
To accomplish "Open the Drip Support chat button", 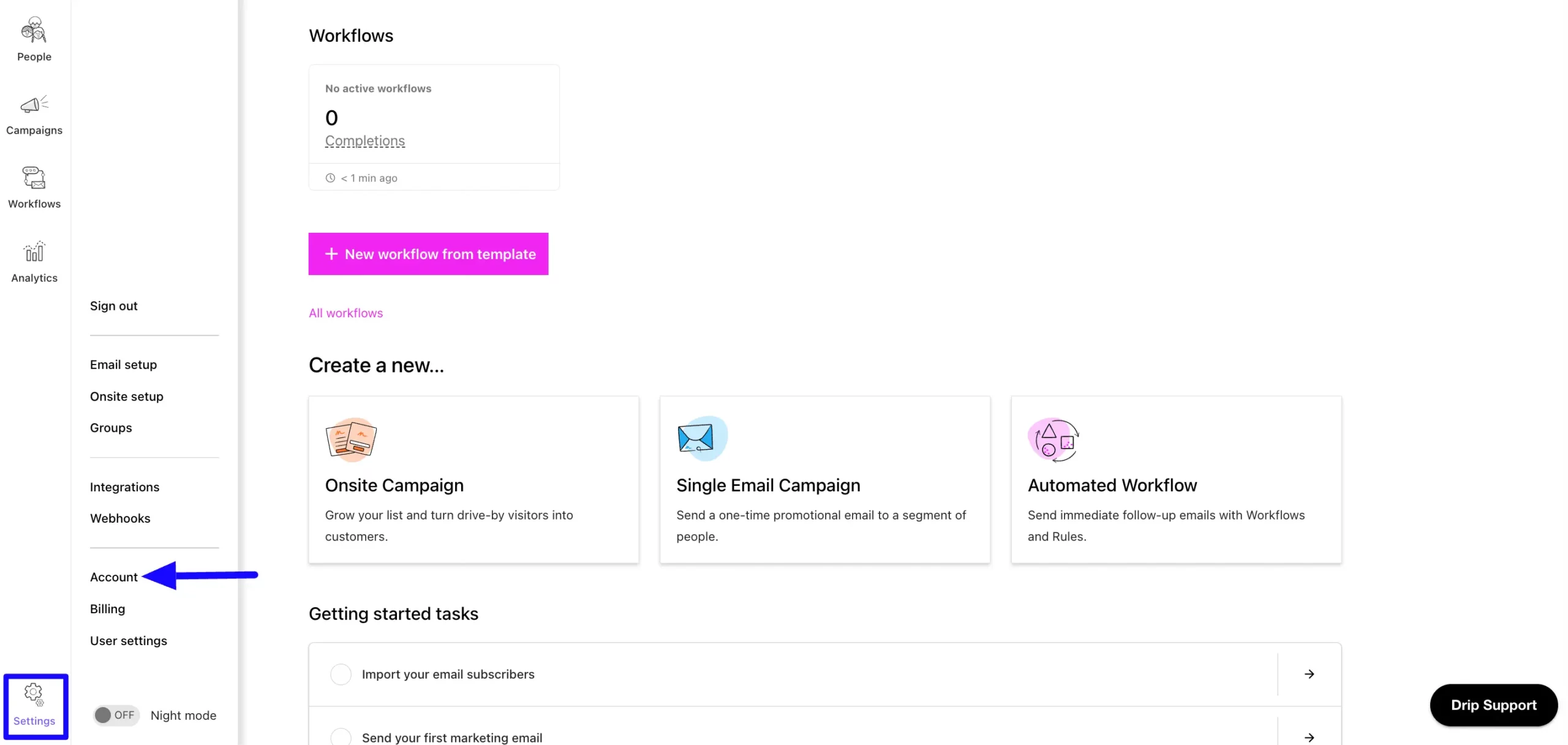I will coord(1493,705).
